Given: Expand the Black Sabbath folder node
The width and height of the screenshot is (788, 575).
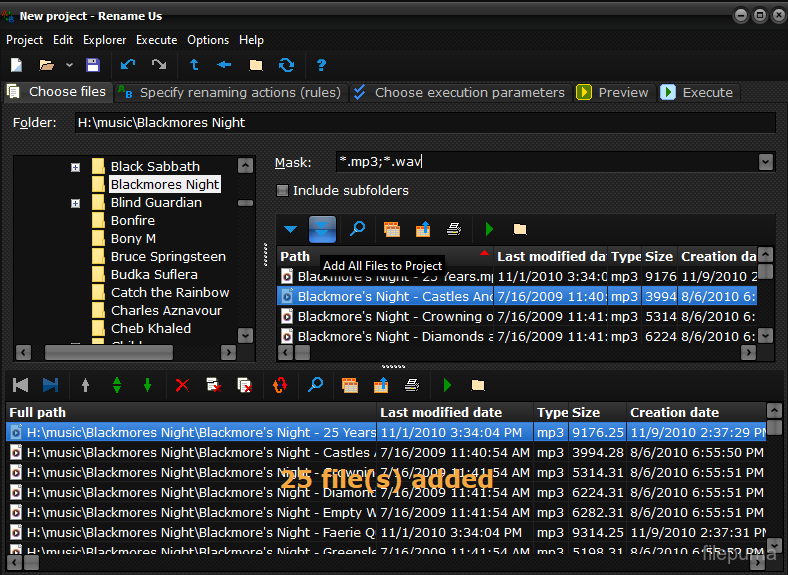Looking at the screenshot, I should pos(75,167).
